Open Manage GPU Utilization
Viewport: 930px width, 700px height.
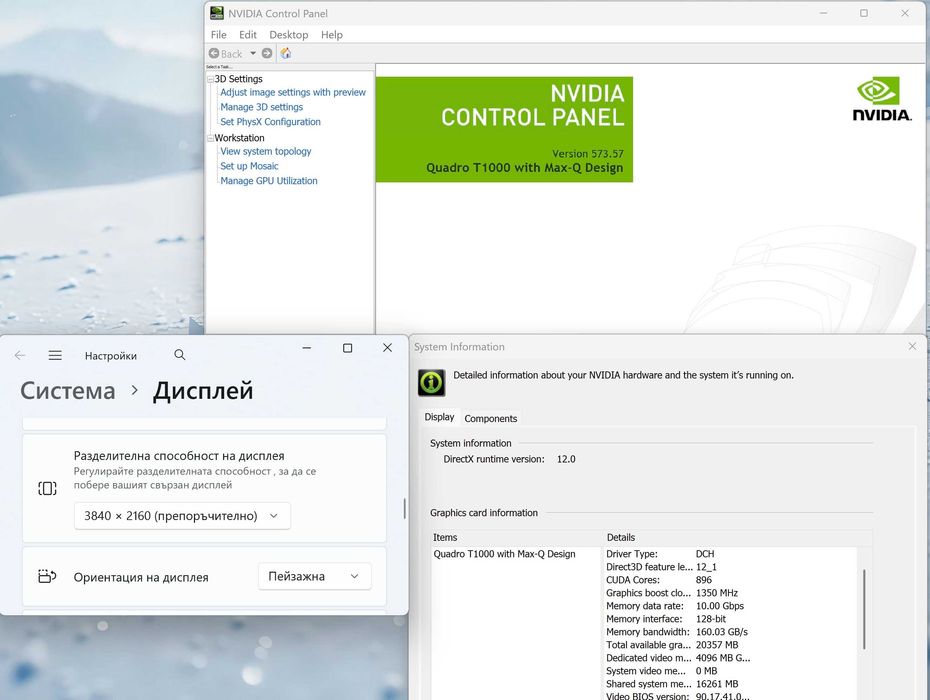coord(269,181)
